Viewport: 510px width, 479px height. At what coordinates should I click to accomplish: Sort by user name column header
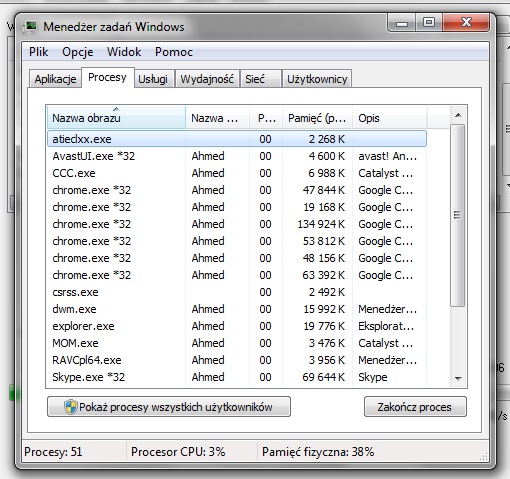tap(217, 118)
